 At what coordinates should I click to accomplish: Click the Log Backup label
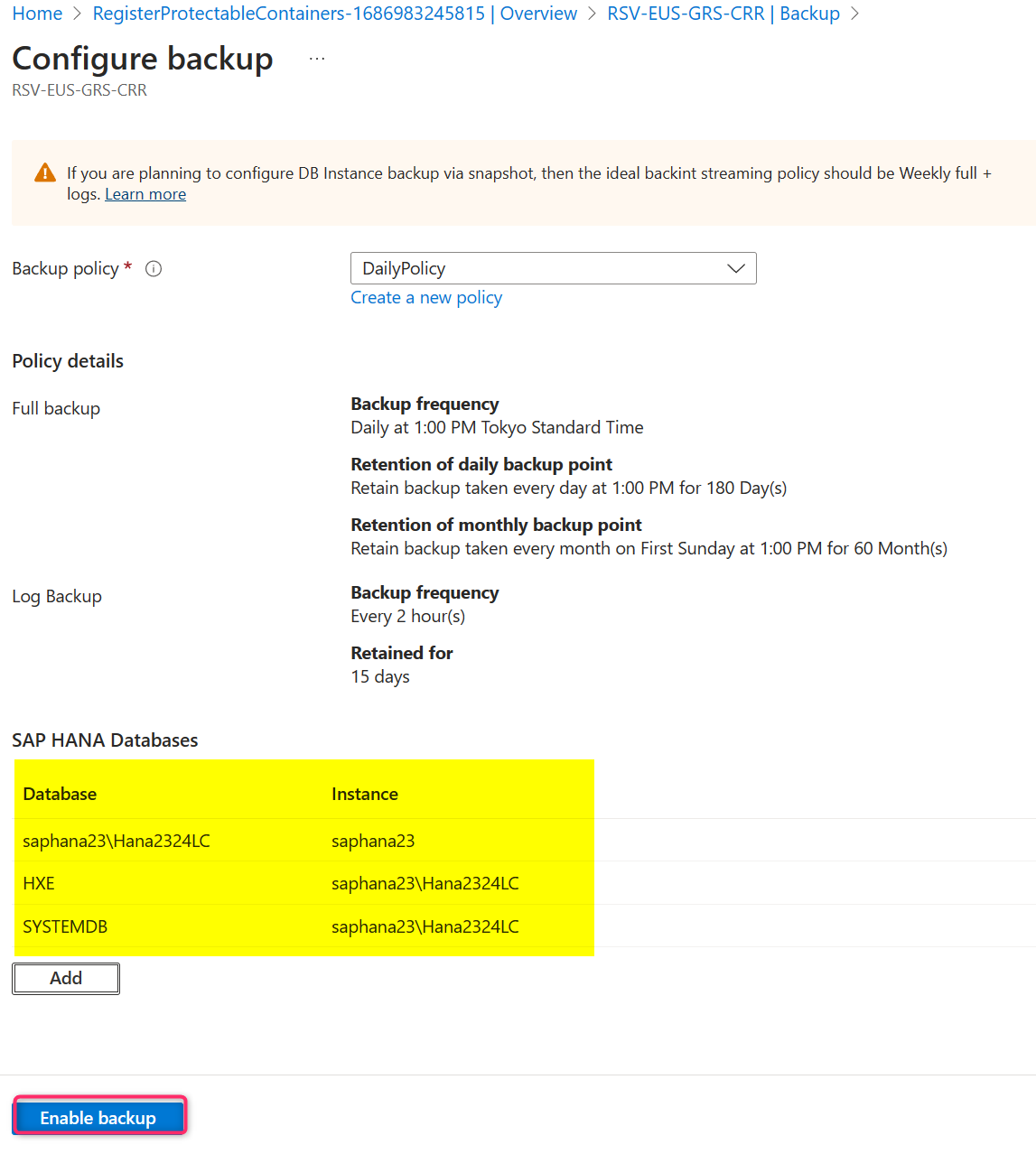(x=57, y=597)
